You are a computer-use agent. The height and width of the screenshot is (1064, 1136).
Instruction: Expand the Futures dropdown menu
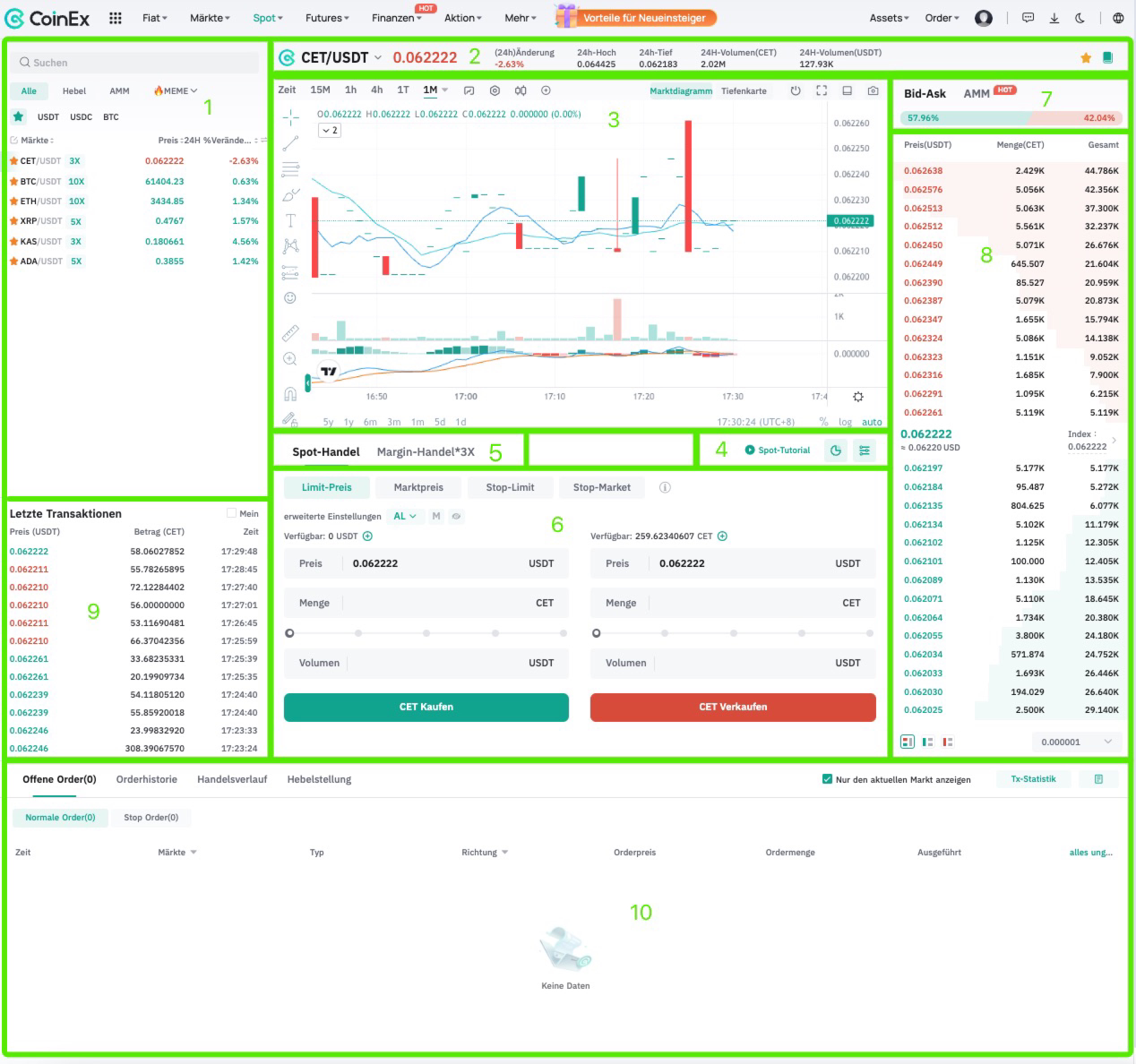pyautogui.click(x=327, y=18)
